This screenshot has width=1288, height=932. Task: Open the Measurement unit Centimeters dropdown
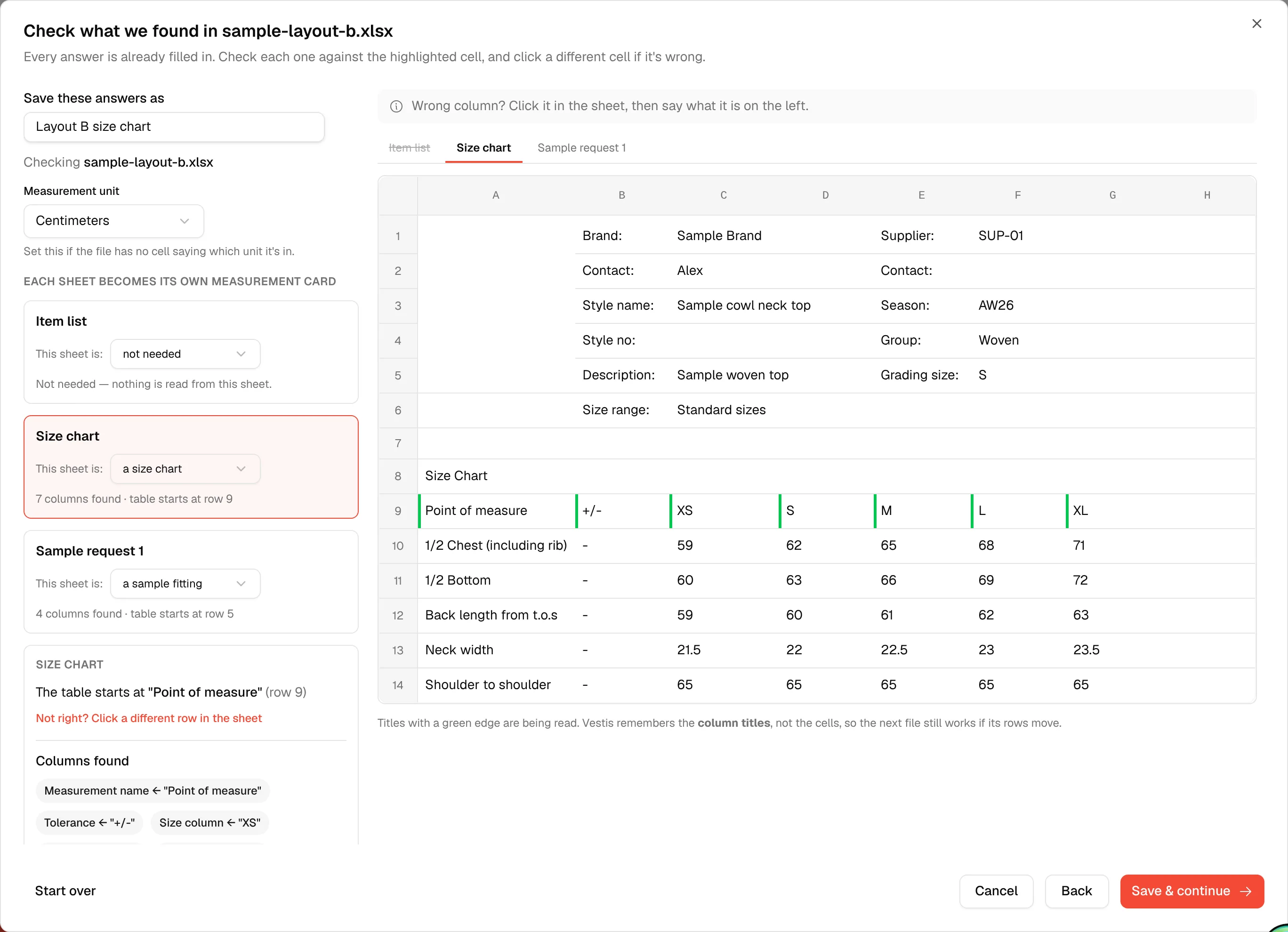[x=113, y=221]
